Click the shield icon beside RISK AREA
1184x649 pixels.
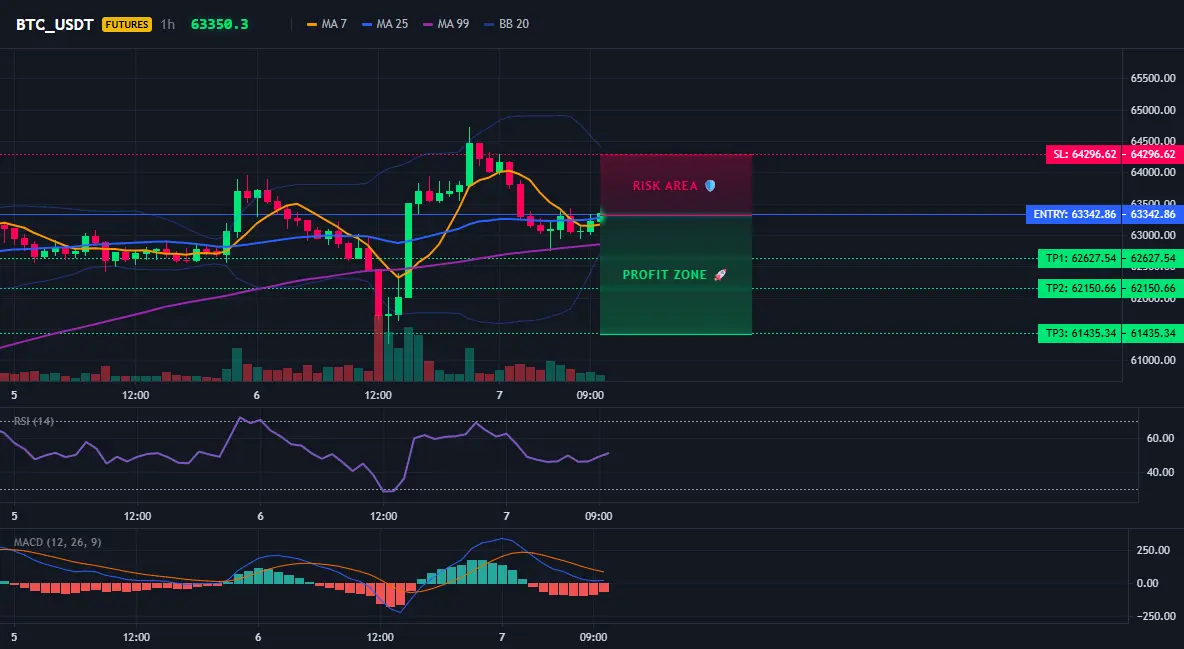tap(710, 186)
